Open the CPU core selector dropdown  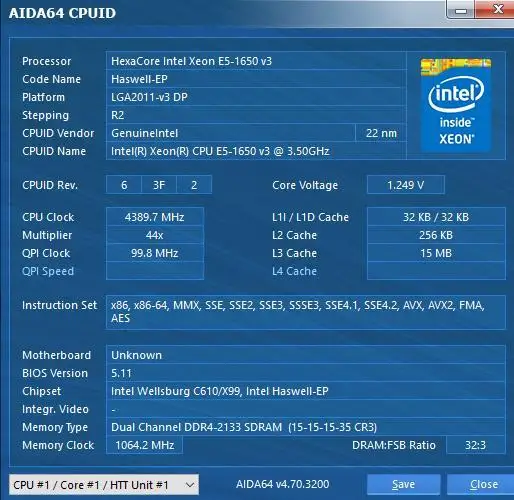104,484
